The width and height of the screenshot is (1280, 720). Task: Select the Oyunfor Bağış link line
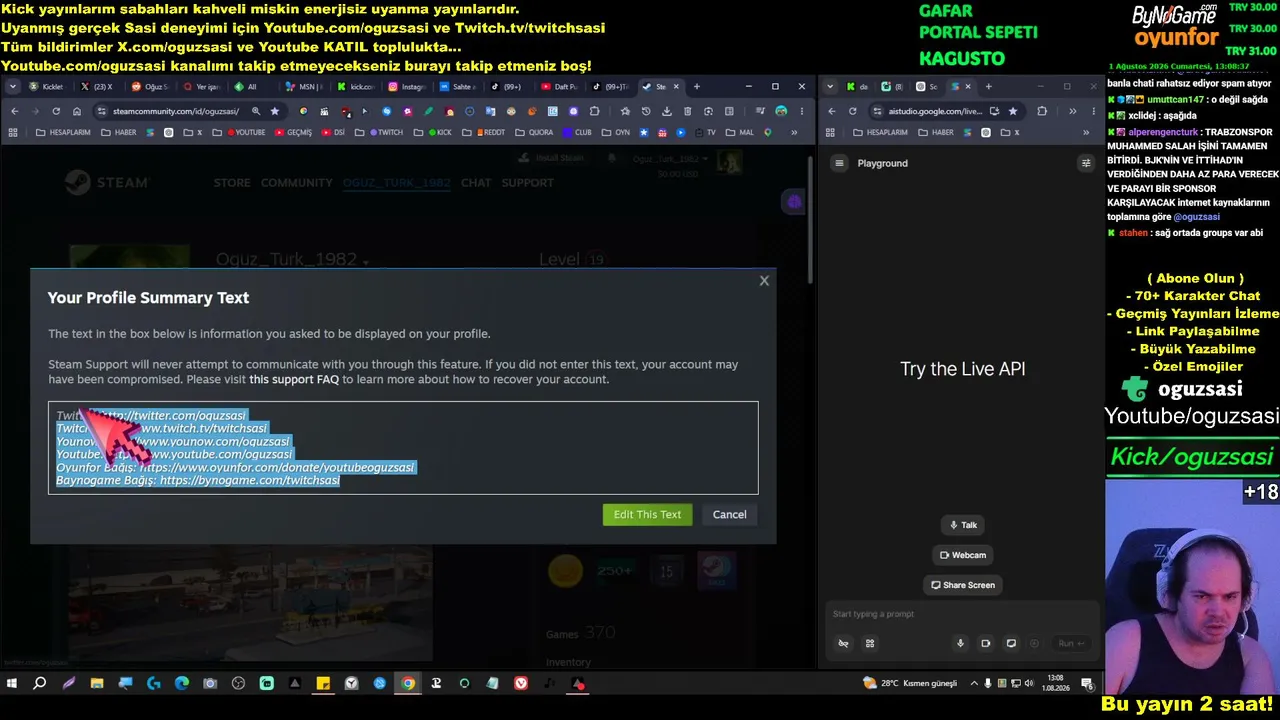(x=235, y=468)
